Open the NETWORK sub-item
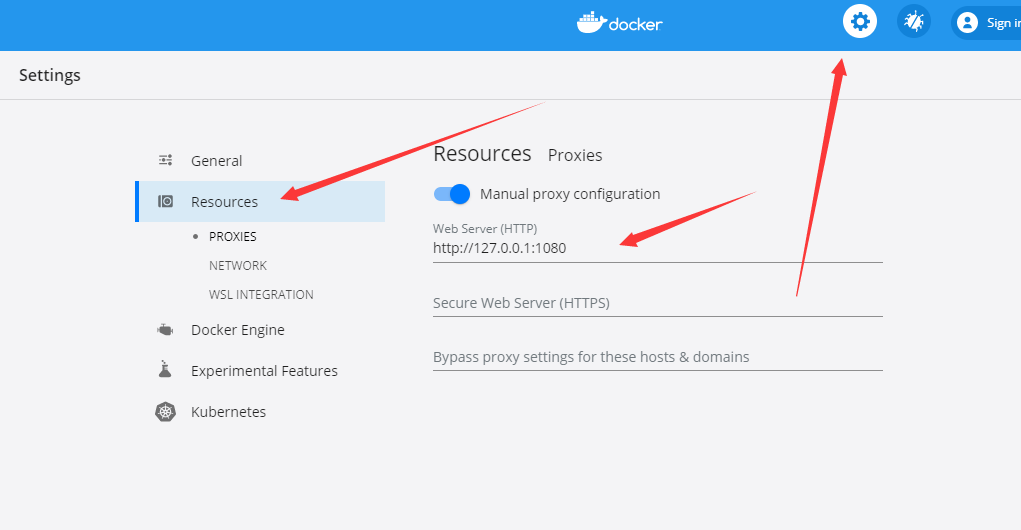This screenshot has height=530, width=1021. tap(238, 266)
